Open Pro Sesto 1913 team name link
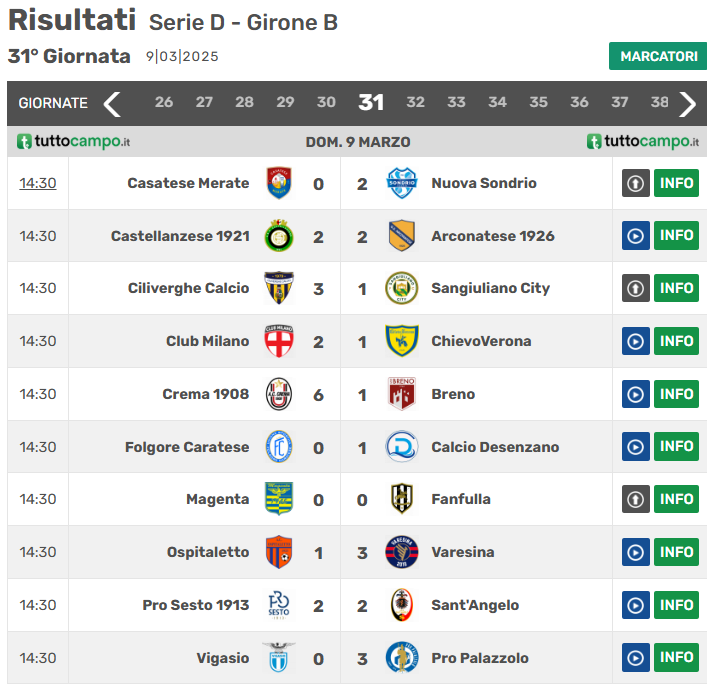707x691 pixels. click(x=196, y=605)
